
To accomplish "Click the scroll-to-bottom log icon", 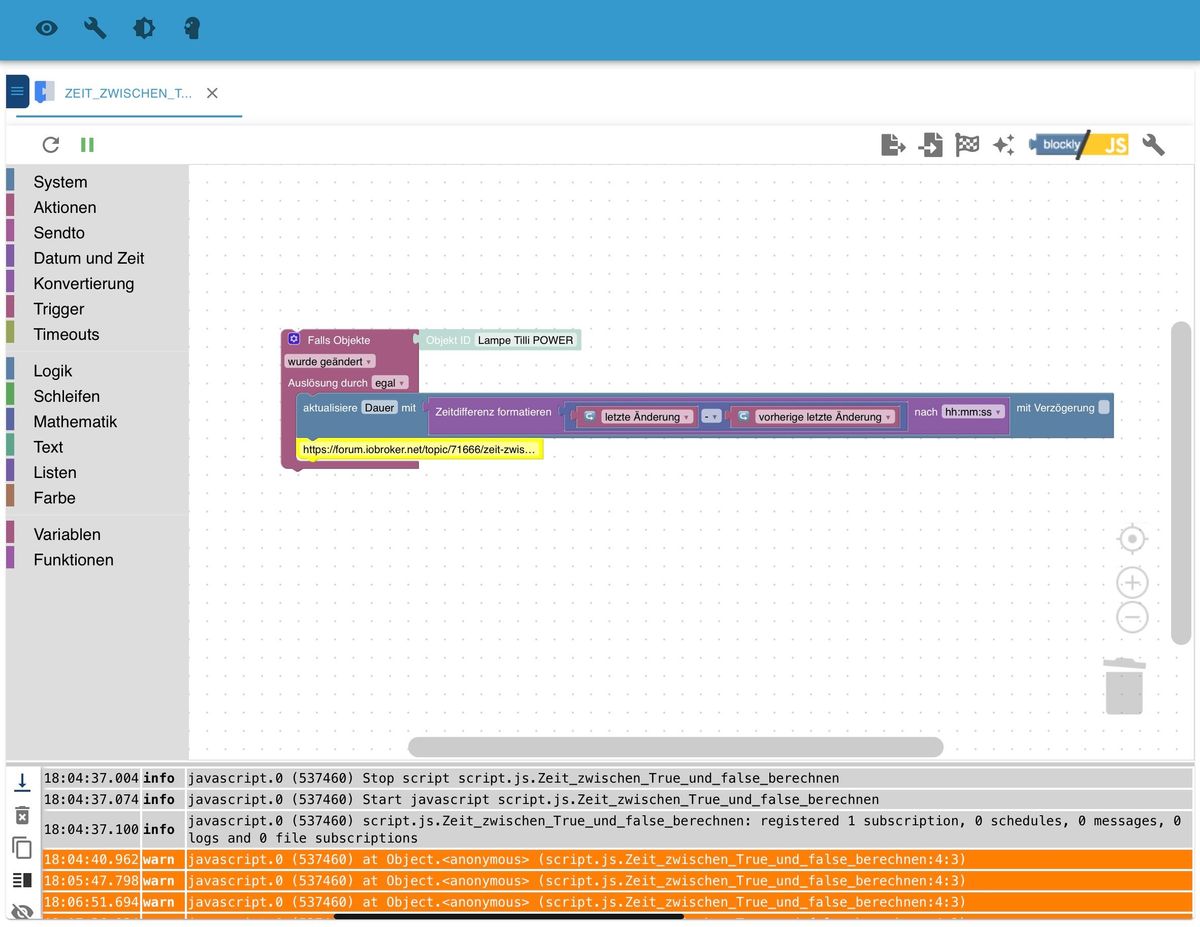I will [x=22, y=783].
